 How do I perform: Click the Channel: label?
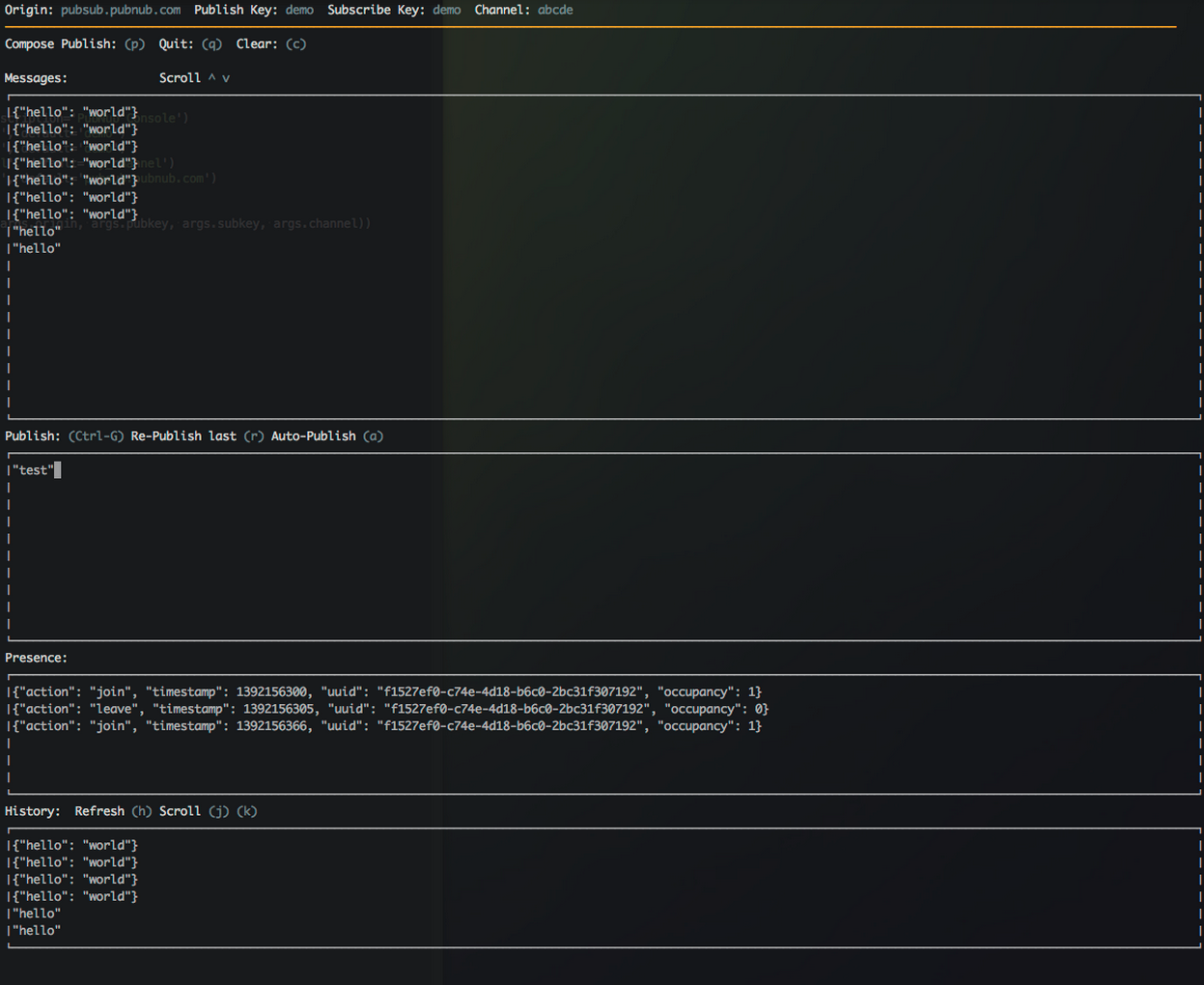pyautogui.click(x=502, y=10)
